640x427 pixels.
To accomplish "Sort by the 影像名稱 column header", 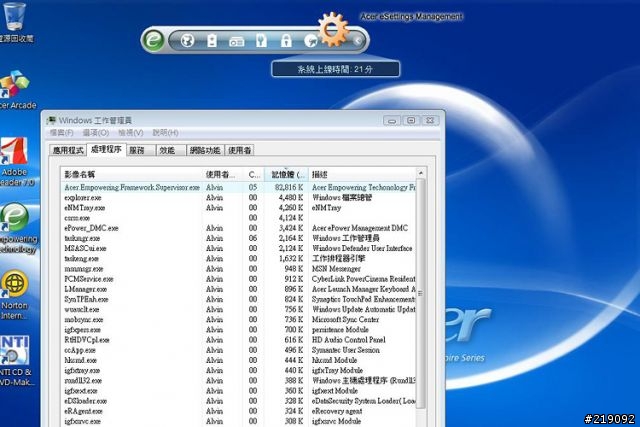I will point(131,174).
